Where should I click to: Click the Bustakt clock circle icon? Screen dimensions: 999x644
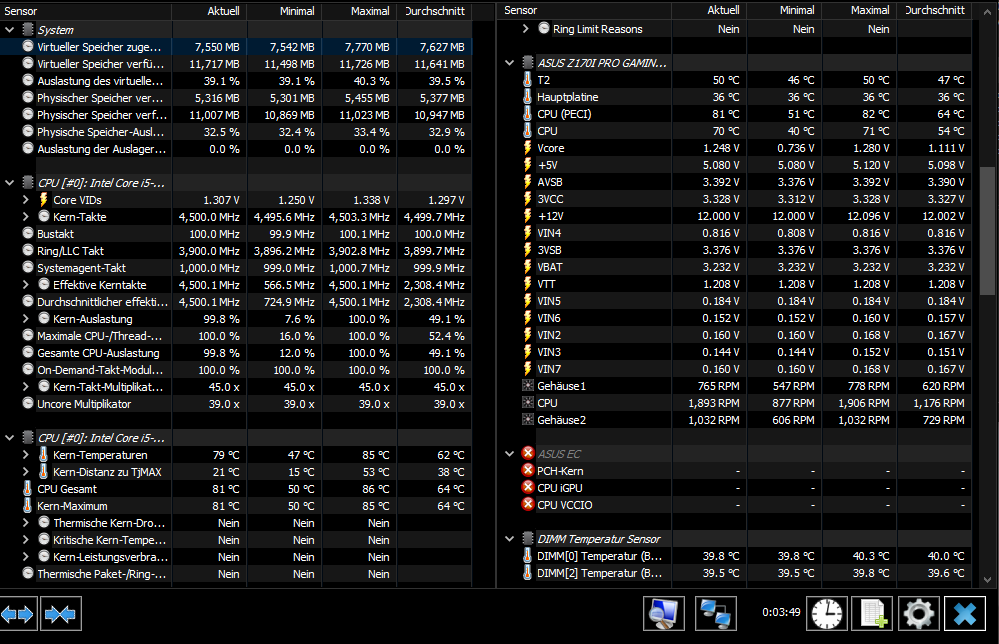[x=28, y=233]
